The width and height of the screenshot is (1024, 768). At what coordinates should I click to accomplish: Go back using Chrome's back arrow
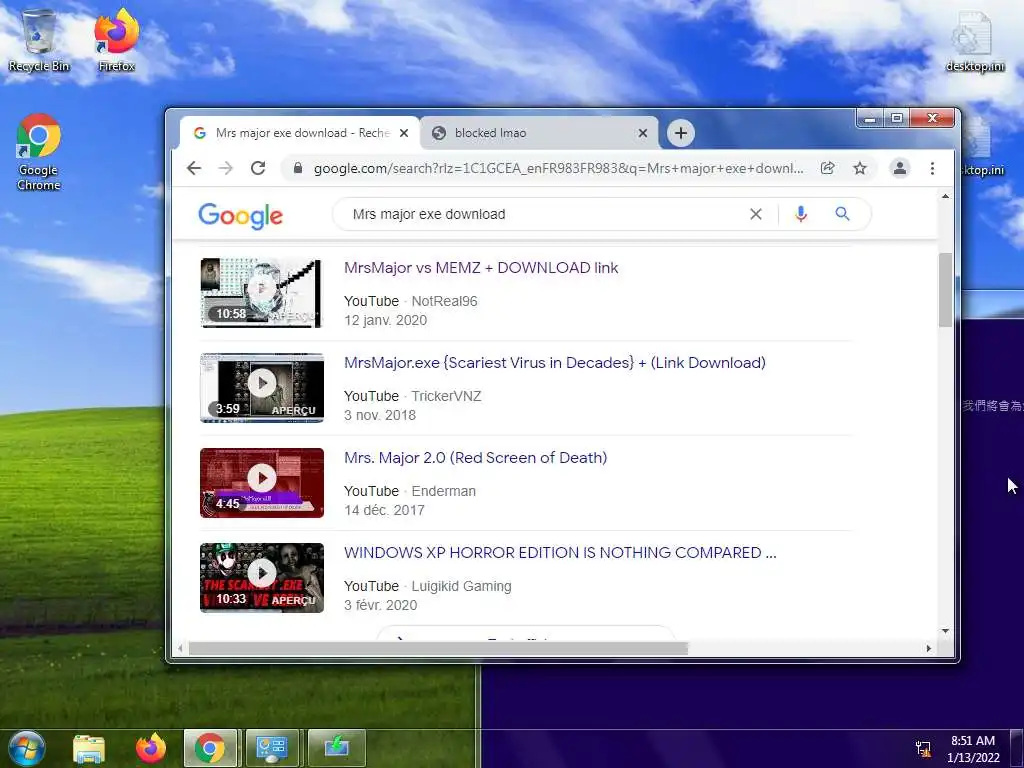[194, 168]
